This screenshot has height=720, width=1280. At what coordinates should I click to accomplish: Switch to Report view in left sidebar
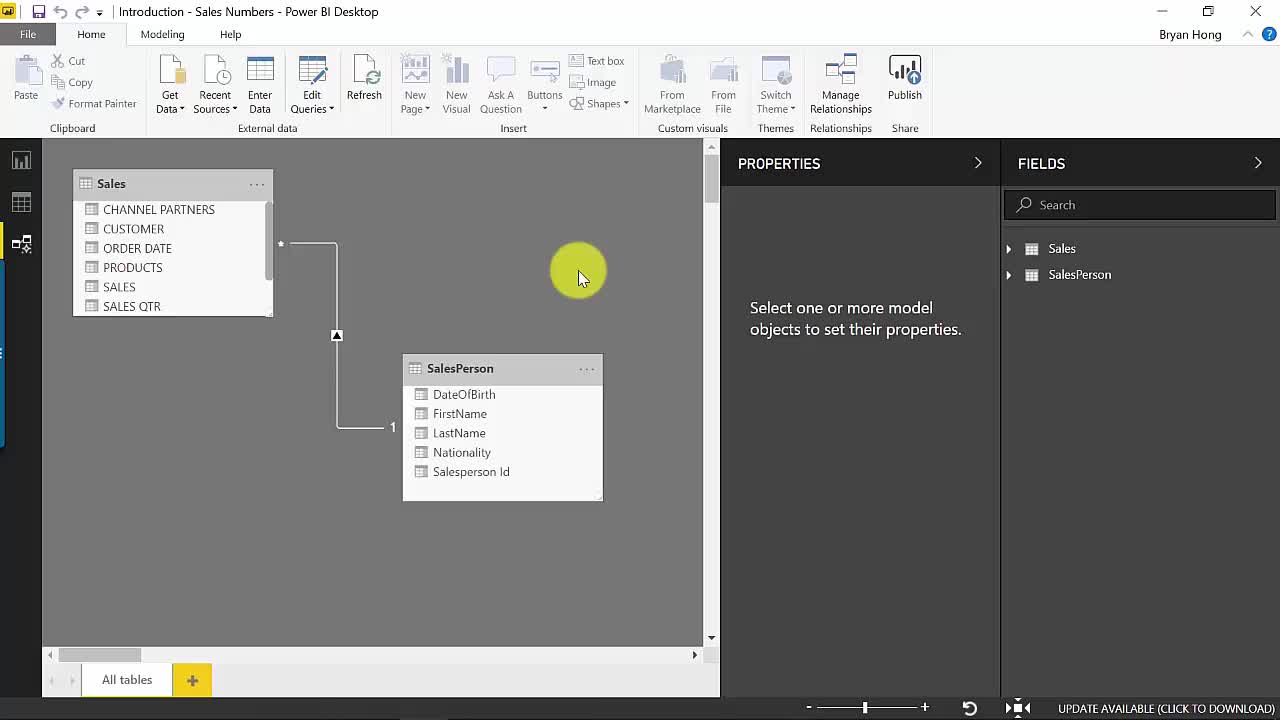21,161
